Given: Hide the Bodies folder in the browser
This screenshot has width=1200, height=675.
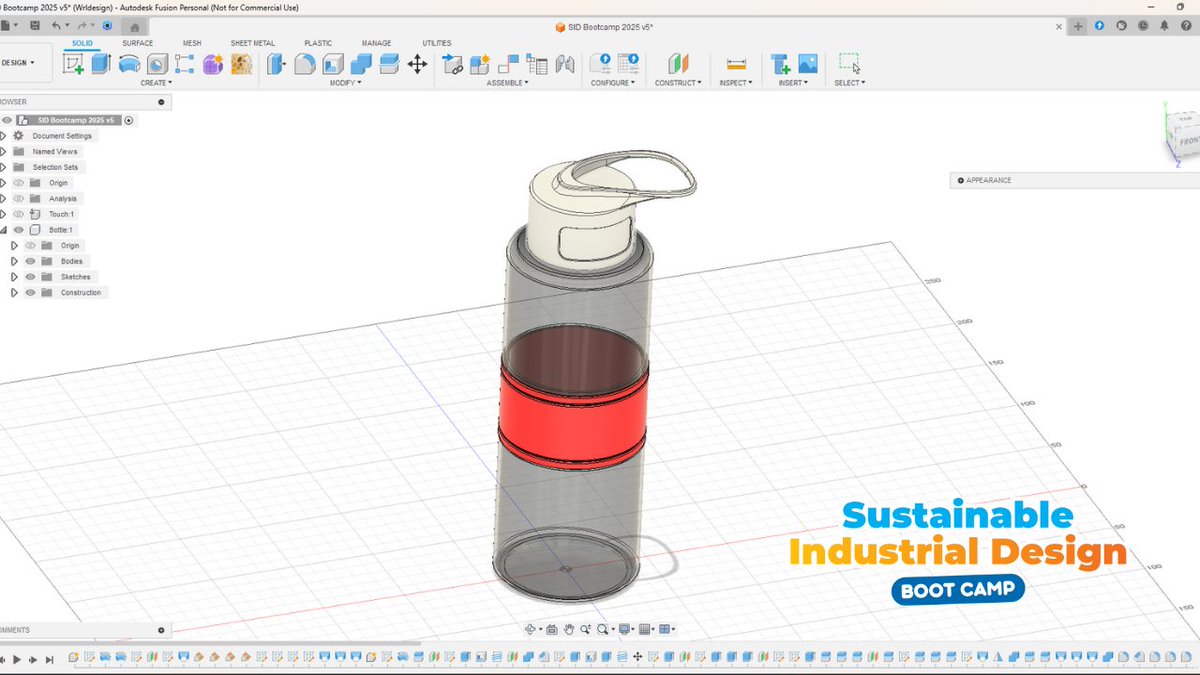Looking at the screenshot, I should click(30, 261).
